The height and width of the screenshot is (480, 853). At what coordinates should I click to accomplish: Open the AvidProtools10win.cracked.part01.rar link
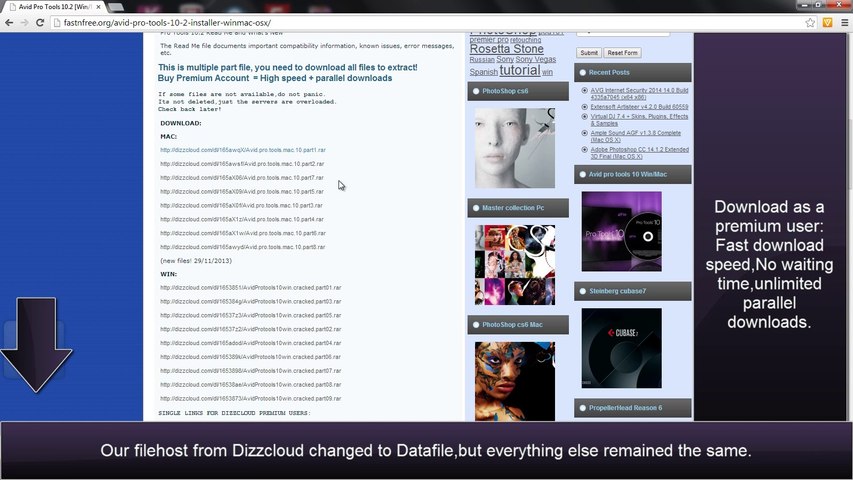(x=250, y=288)
